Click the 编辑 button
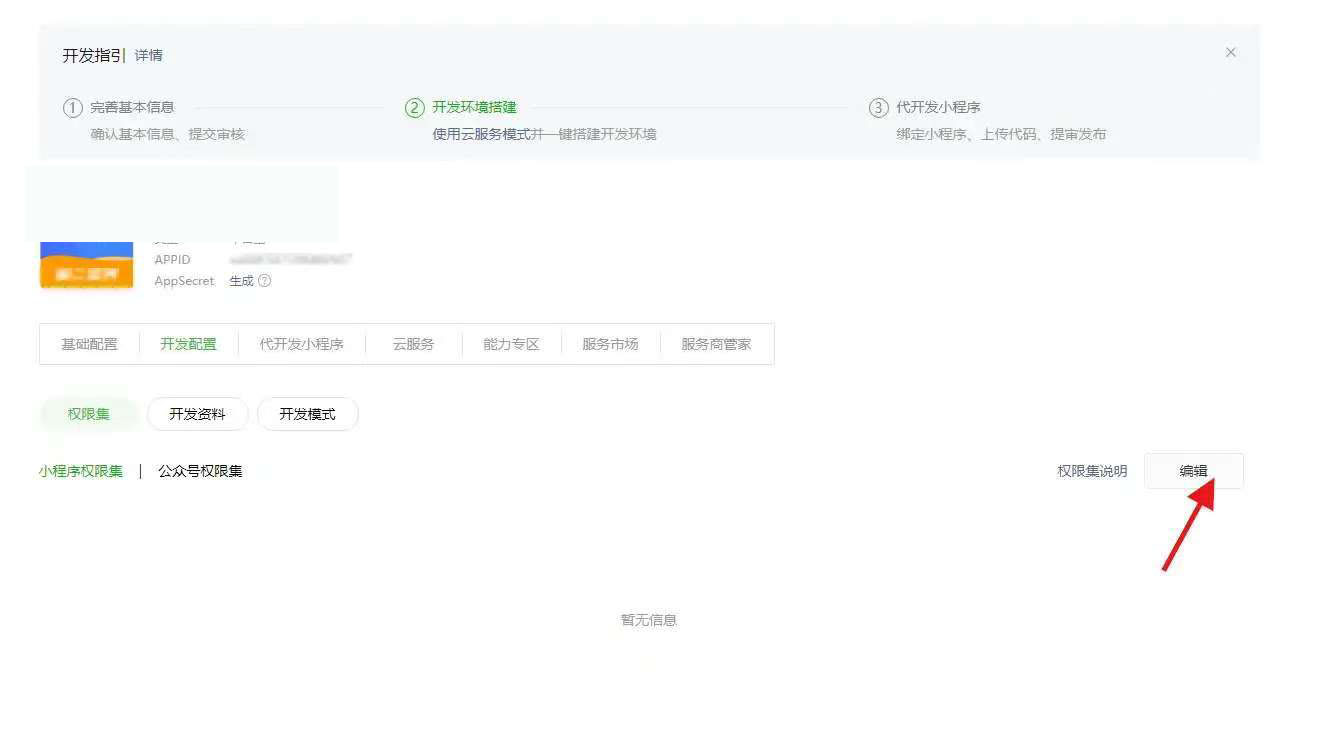This screenshot has height=739, width=1340. click(1193, 471)
